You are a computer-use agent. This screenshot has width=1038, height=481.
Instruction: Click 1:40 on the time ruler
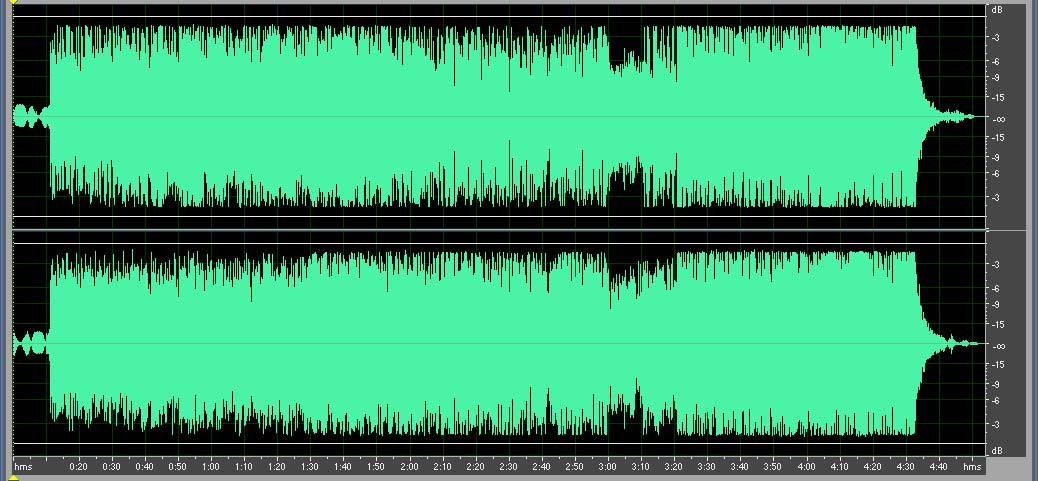click(343, 467)
